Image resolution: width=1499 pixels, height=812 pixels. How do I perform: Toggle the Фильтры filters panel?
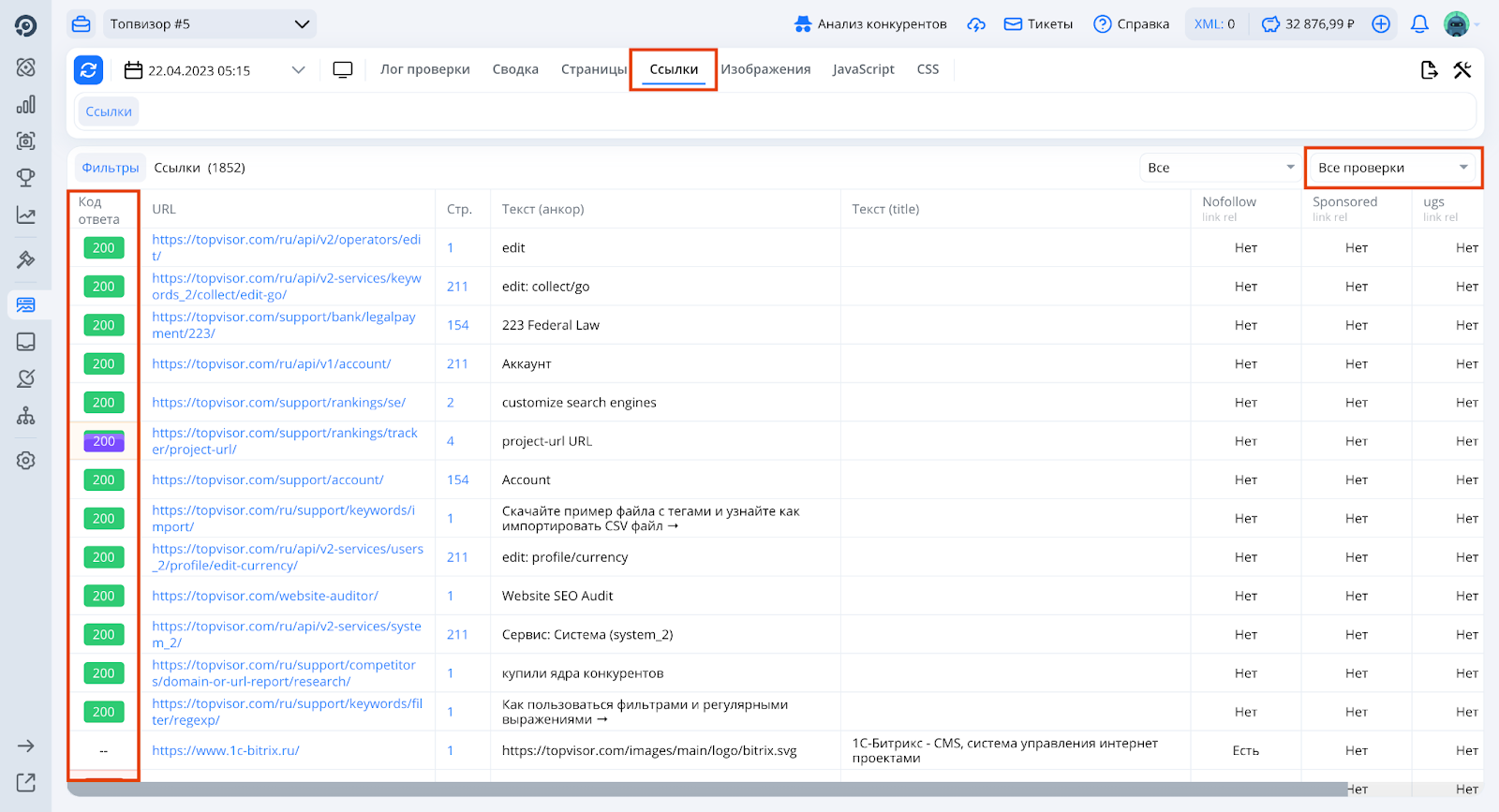(x=111, y=168)
